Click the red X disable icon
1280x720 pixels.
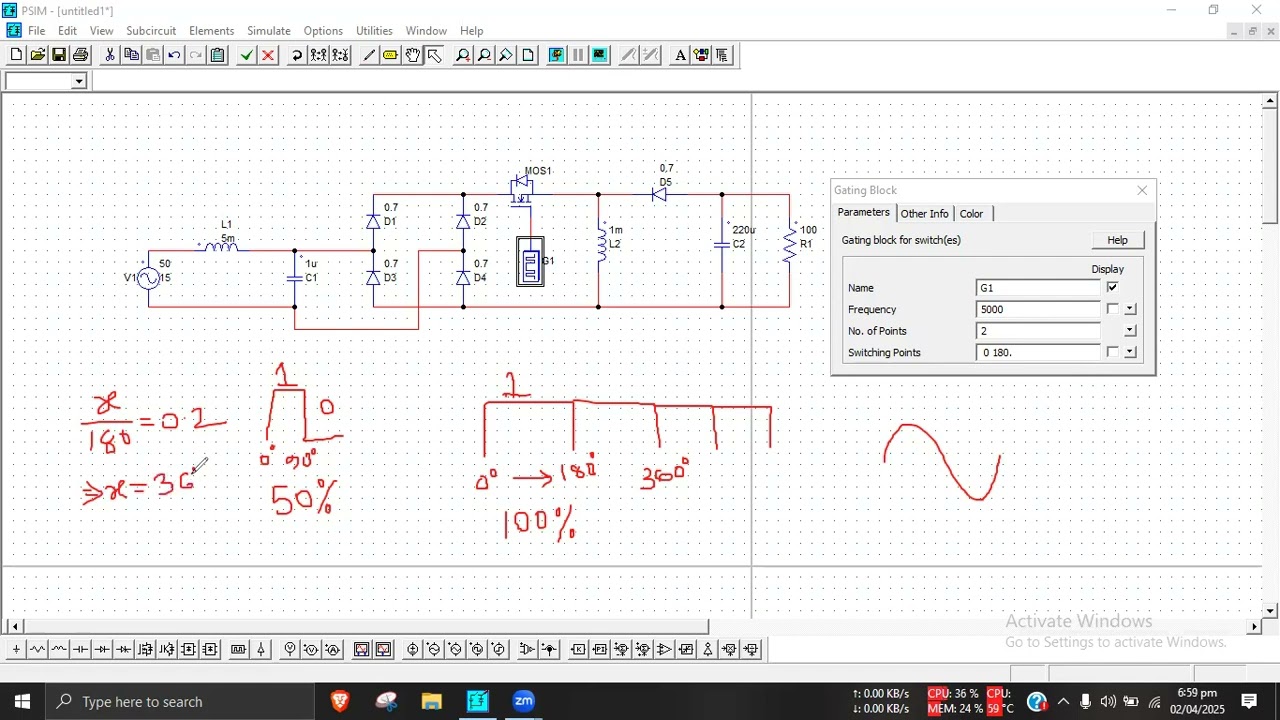click(268, 55)
